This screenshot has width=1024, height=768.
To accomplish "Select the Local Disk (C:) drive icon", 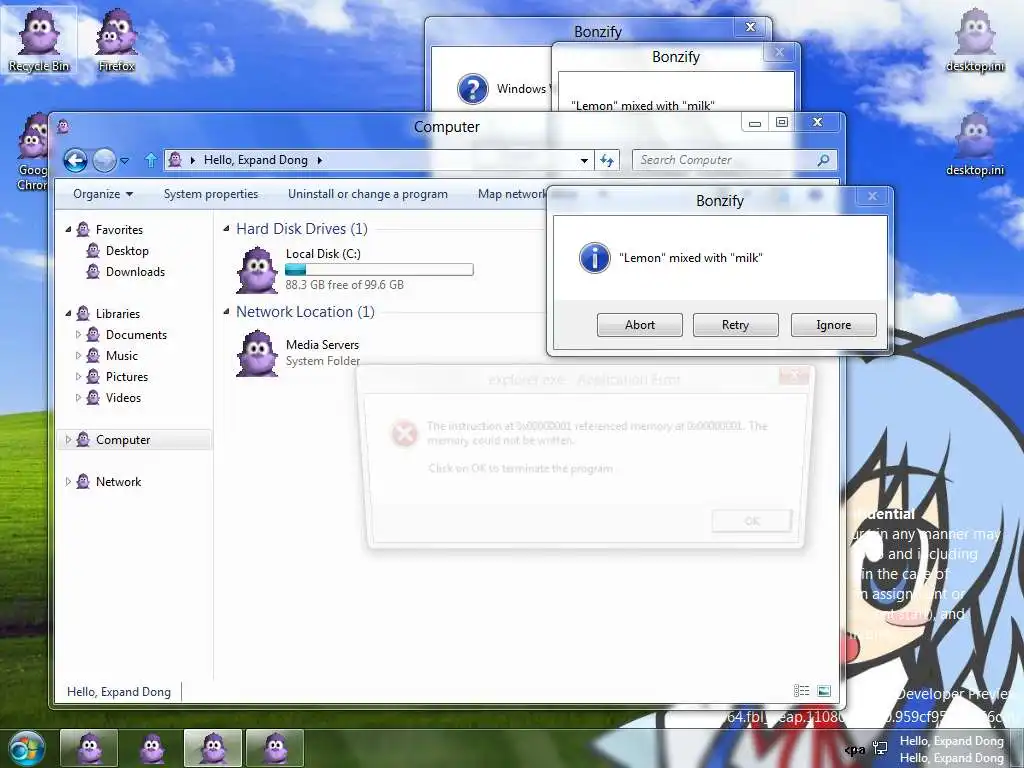I will [257, 270].
